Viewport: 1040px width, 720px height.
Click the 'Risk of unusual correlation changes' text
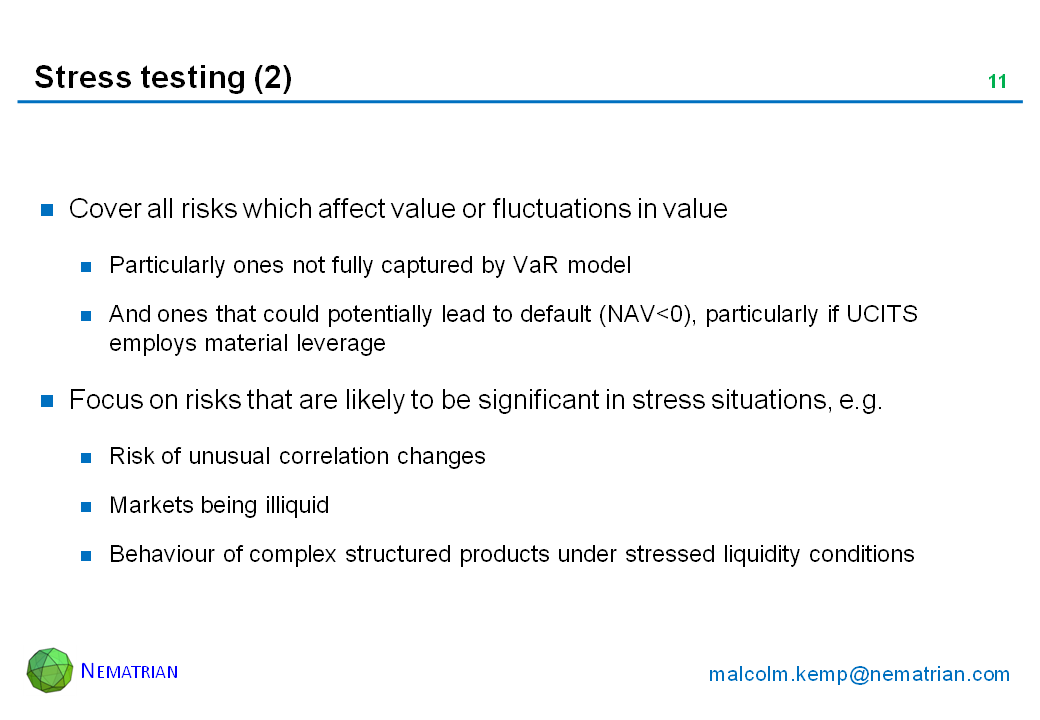tap(297, 456)
